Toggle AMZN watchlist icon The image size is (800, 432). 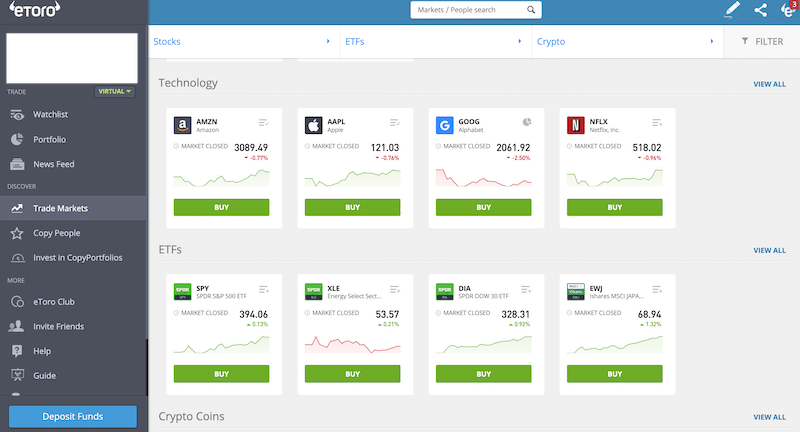[264, 122]
